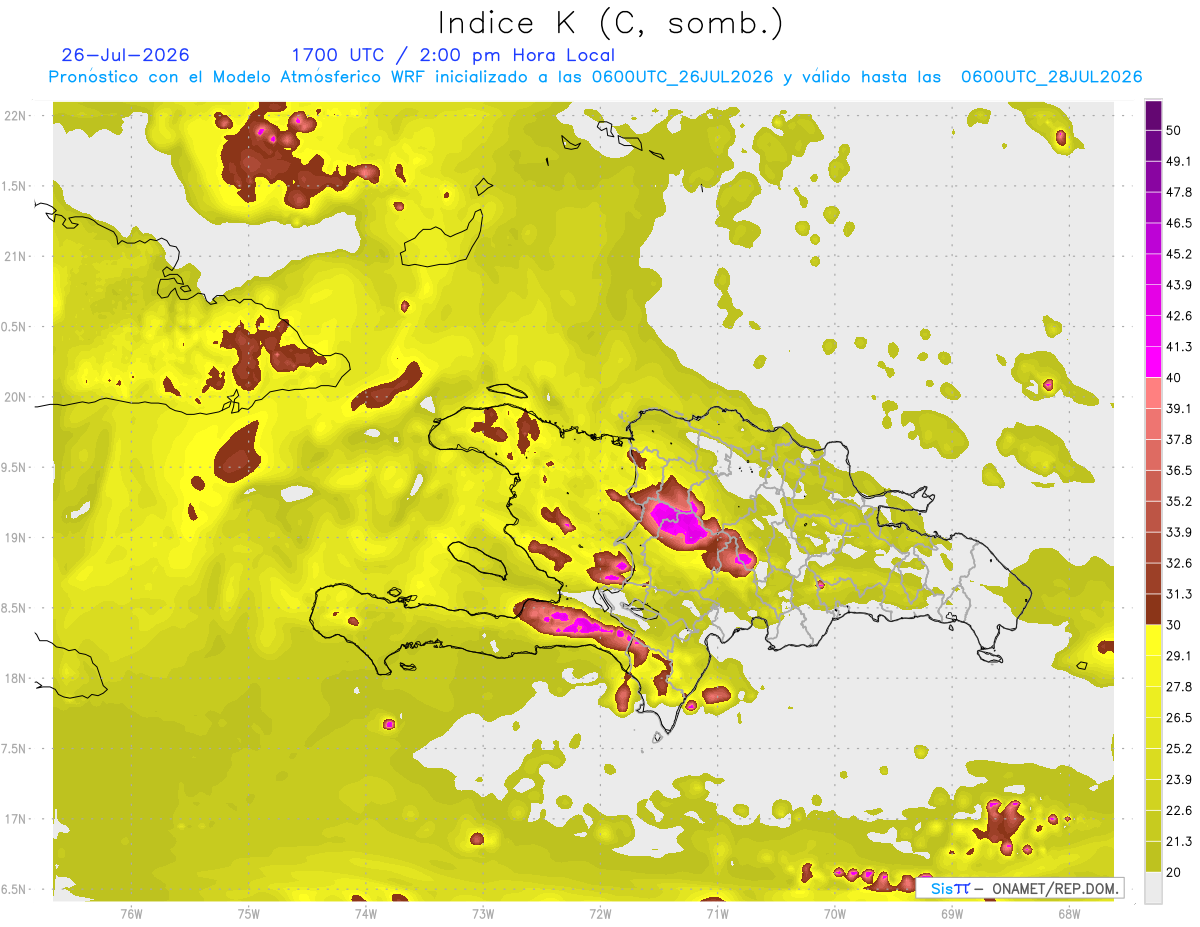This screenshot has width=1200, height=927.
Task: Click the legend value "26.5"
Action: [1179, 718]
